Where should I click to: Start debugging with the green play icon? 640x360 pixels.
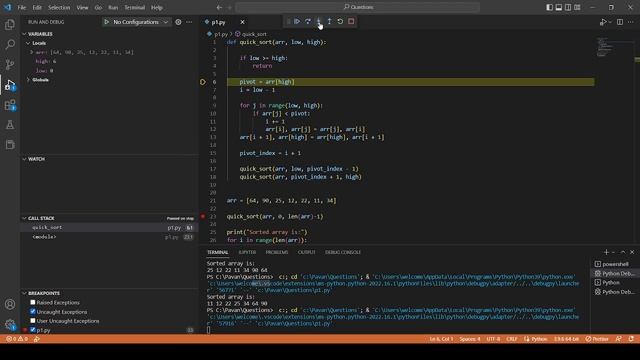pos(107,22)
